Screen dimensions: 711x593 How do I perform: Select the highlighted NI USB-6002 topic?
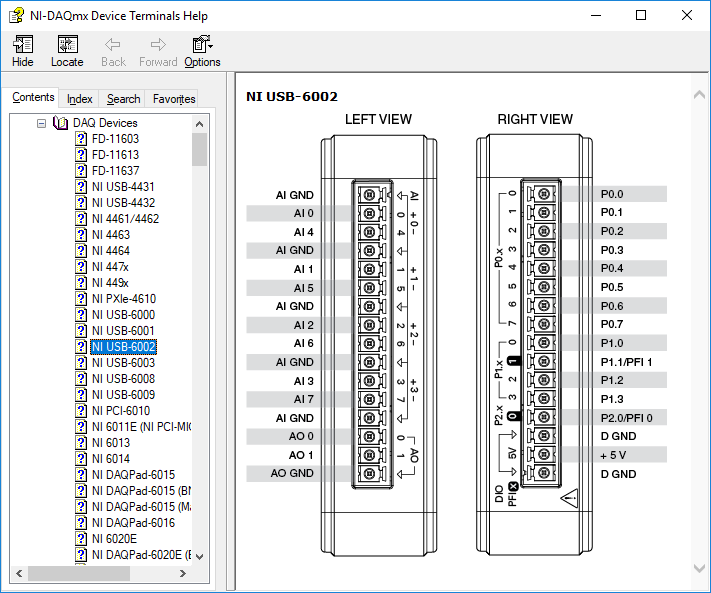[x=123, y=347]
